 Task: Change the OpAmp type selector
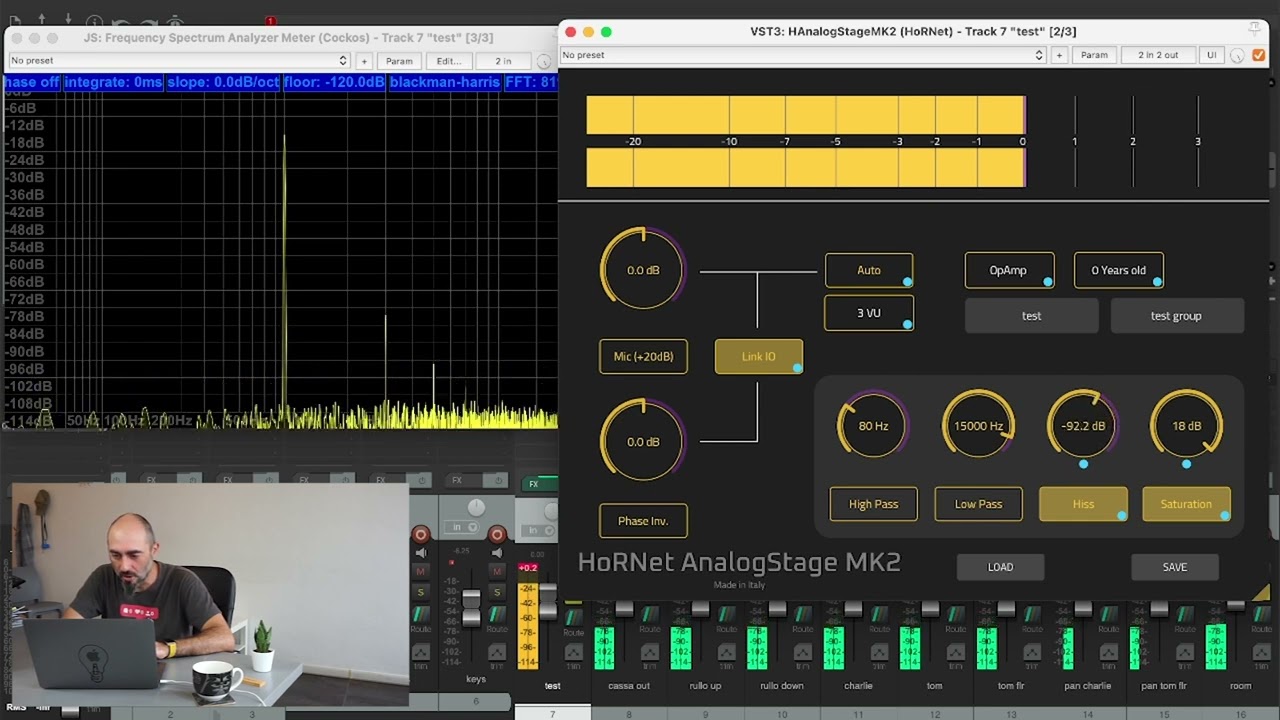tap(1009, 270)
